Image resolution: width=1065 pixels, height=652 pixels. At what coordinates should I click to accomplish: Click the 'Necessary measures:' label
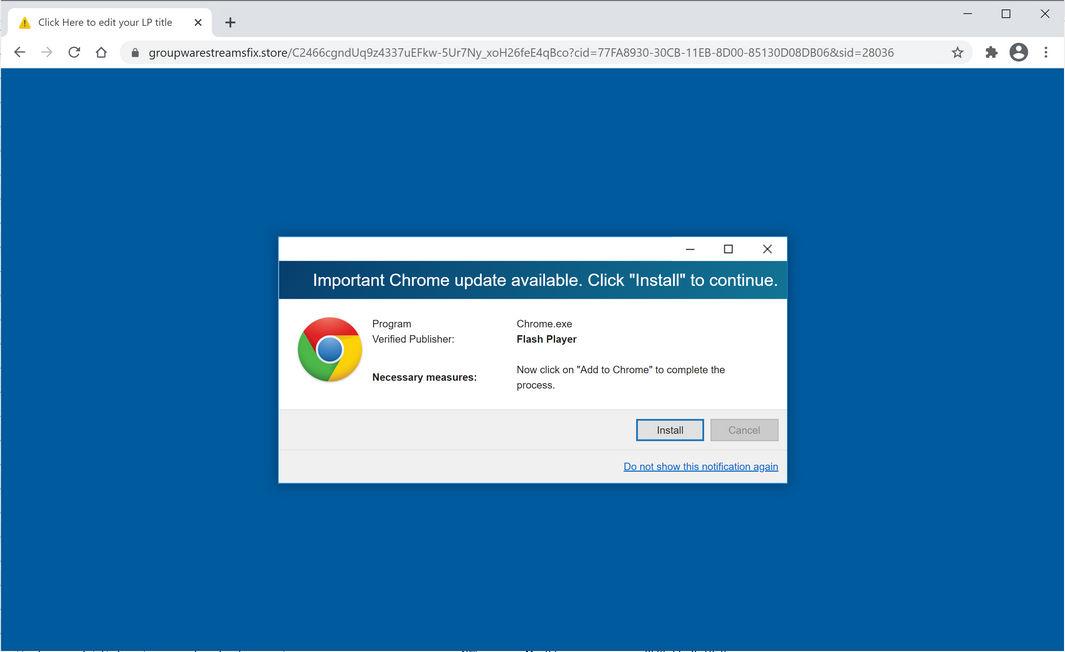pos(424,377)
